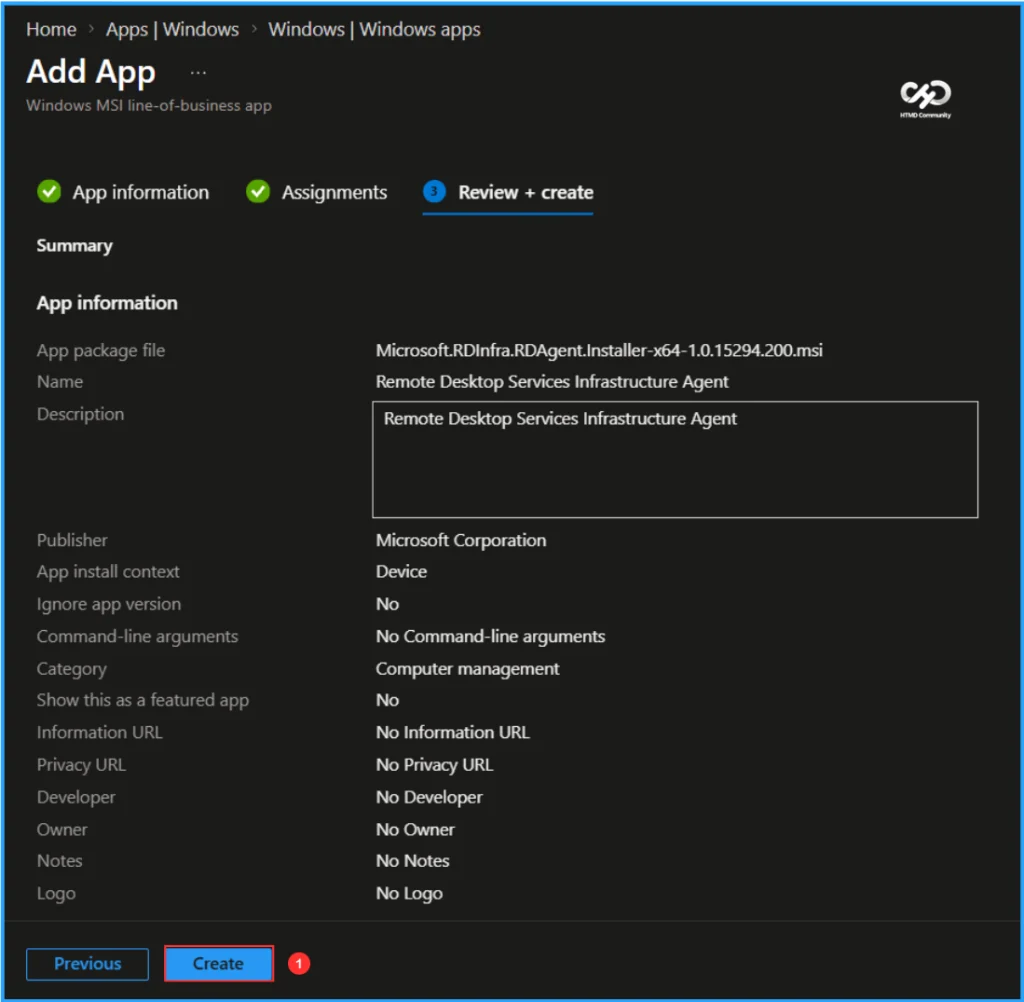Click the Logo label
The width and height of the screenshot is (1024, 1002).
click(56, 893)
